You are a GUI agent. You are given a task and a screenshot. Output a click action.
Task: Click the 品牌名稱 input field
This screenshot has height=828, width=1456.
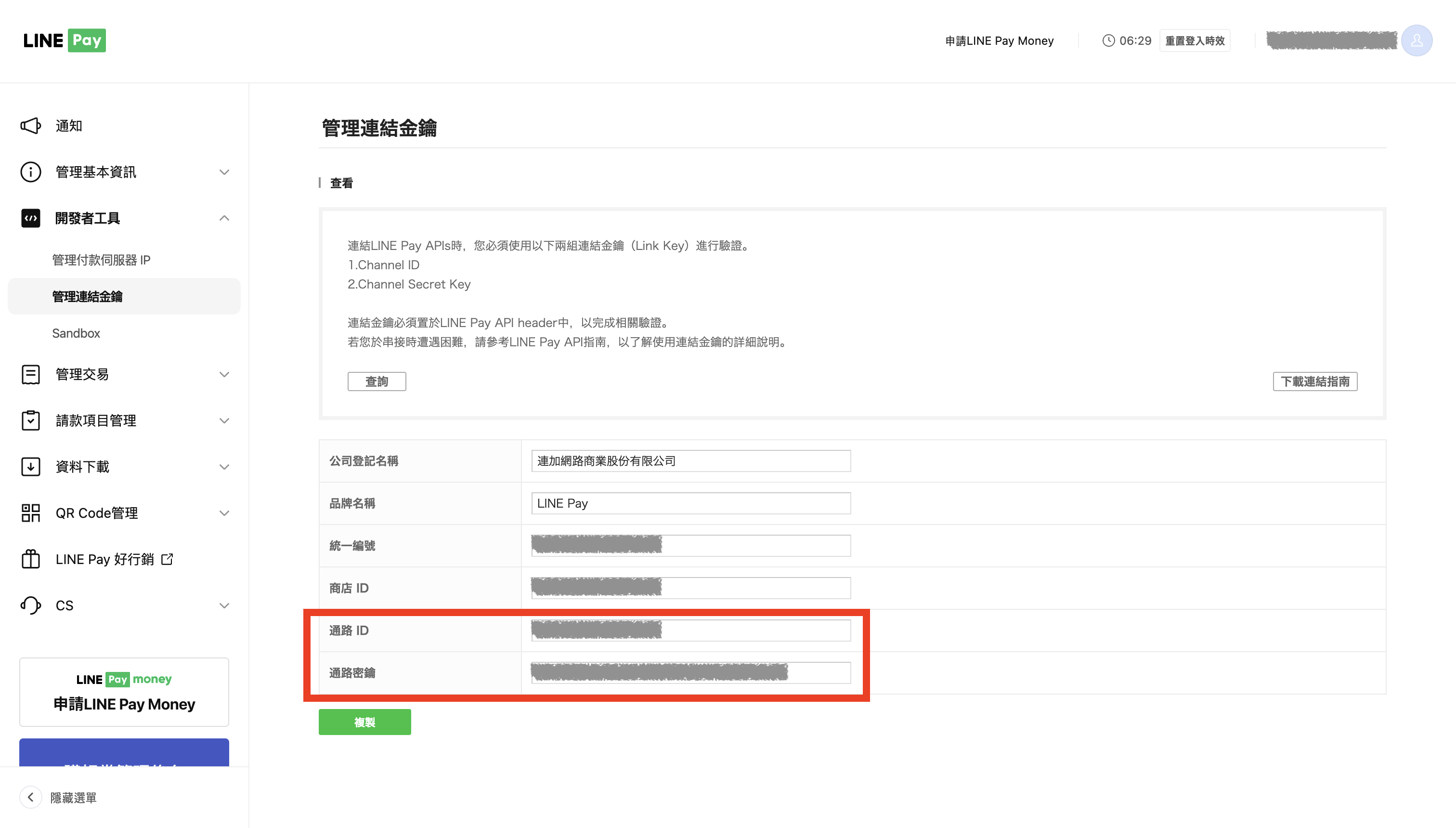(690, 503)
